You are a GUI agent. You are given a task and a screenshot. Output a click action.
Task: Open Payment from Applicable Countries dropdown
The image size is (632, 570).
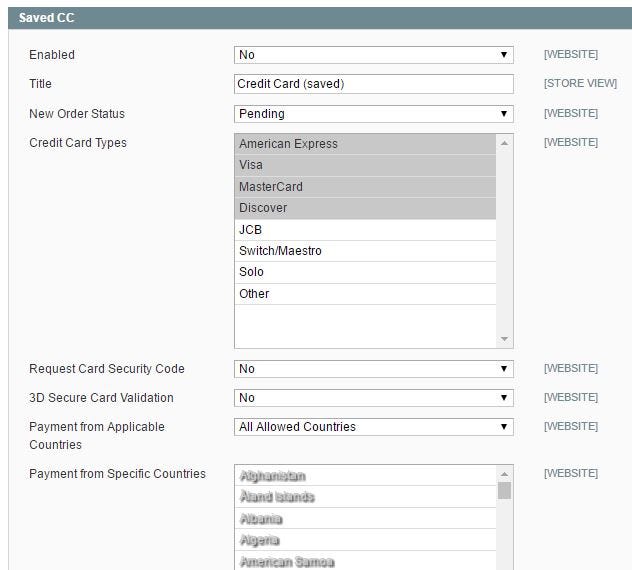pos(374,427)
